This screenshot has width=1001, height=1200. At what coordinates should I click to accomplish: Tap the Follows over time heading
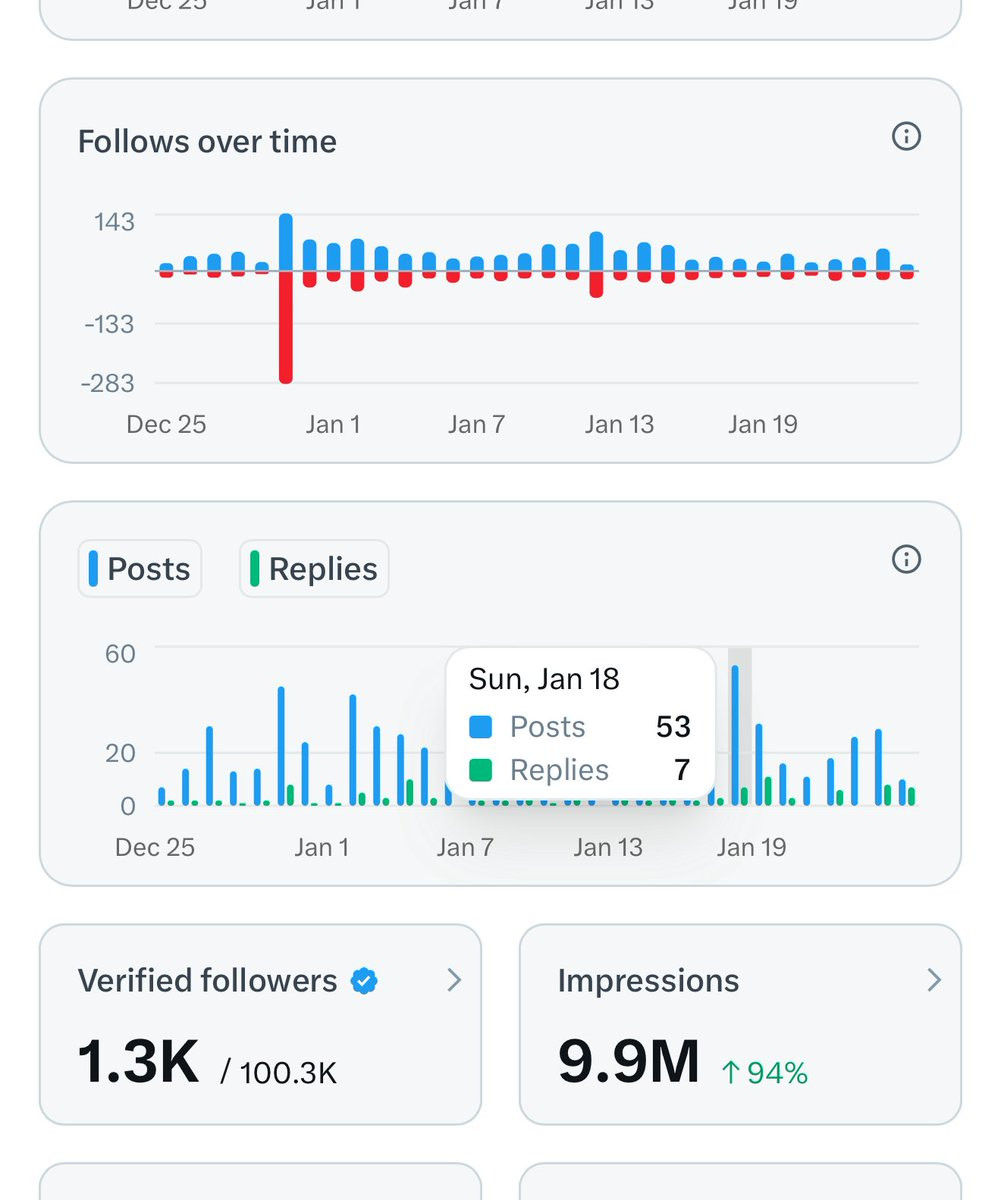pos(207,142)
